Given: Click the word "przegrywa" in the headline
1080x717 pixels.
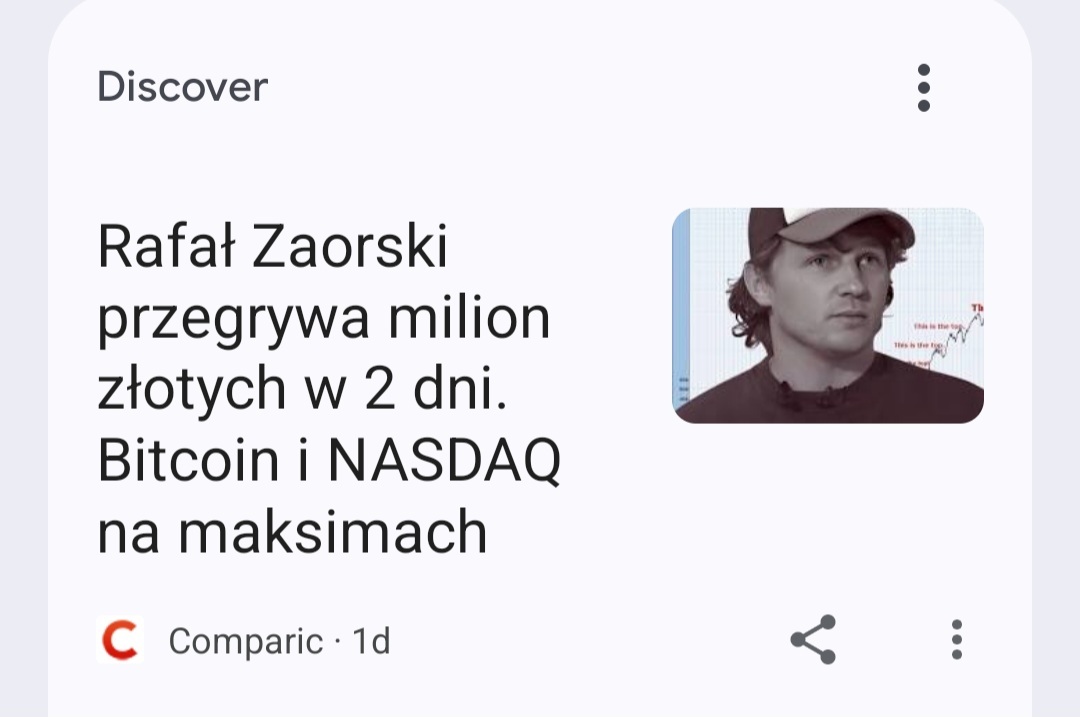Looking at the screenshot, I should (x=236, y=321).
